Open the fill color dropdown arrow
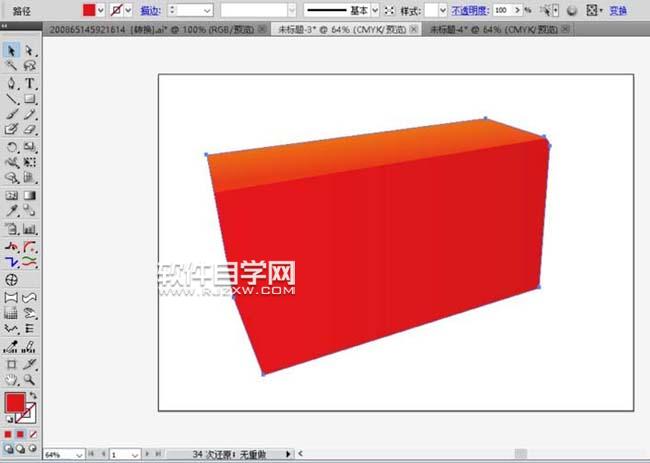Viewport: 650px width, 463px height. pos(101,10)
